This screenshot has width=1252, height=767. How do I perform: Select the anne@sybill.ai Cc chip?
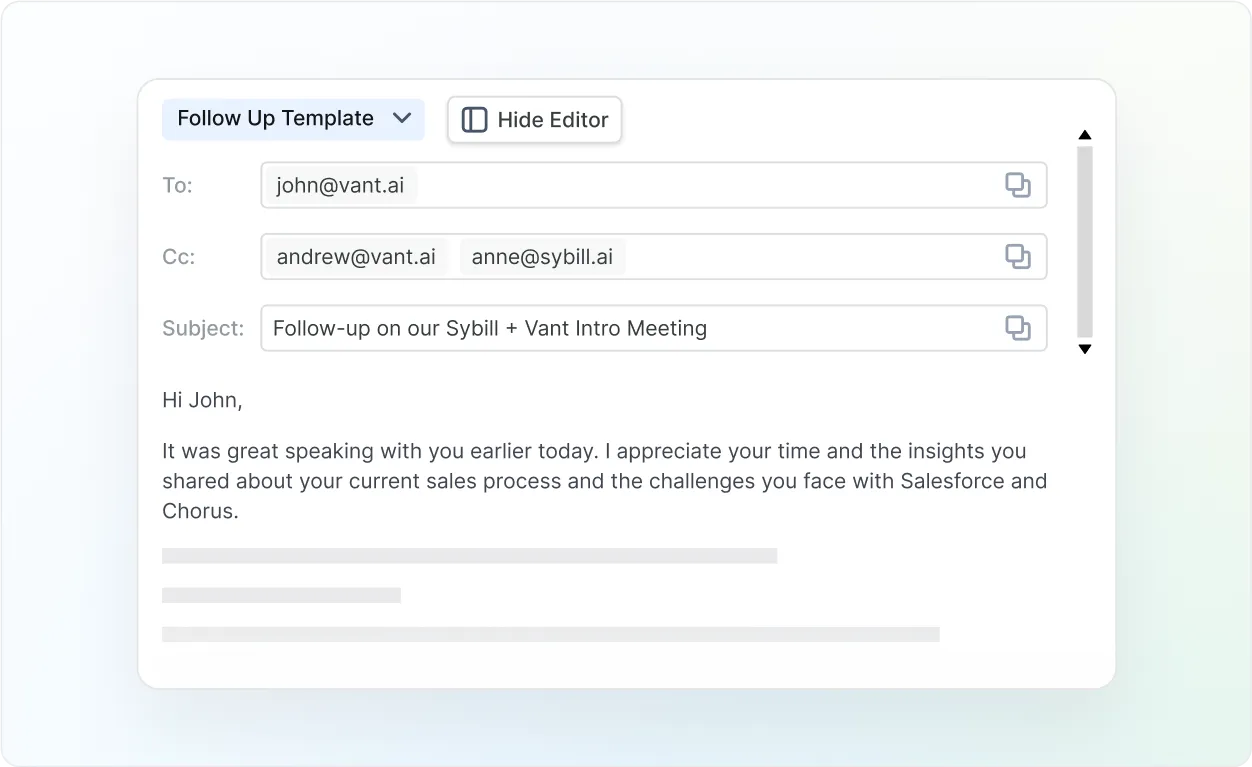[543, 257]
